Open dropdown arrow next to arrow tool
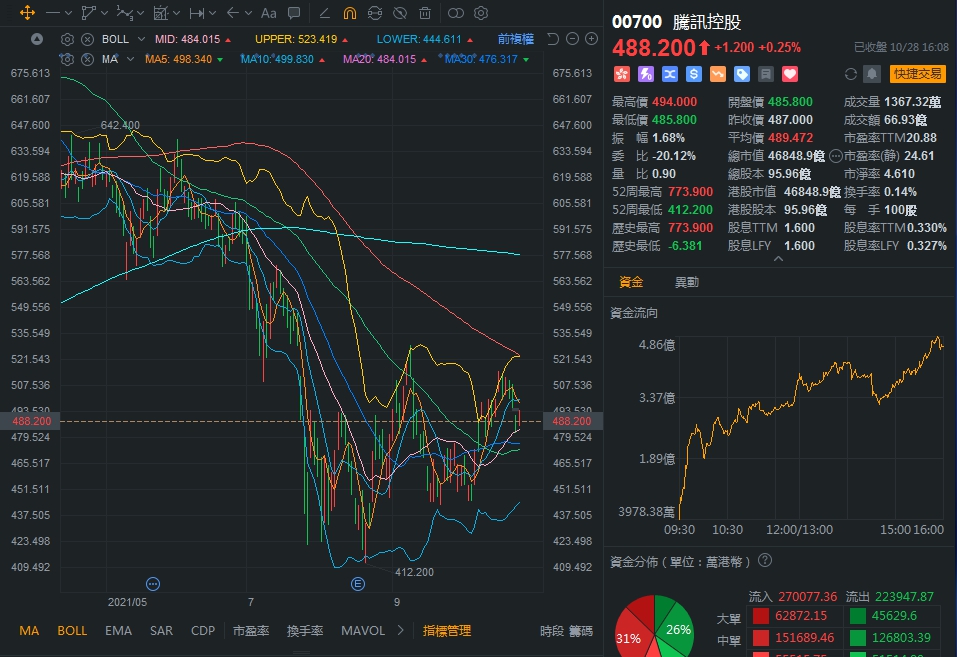Viewport: 957px width, 657px height. point(248,13)
